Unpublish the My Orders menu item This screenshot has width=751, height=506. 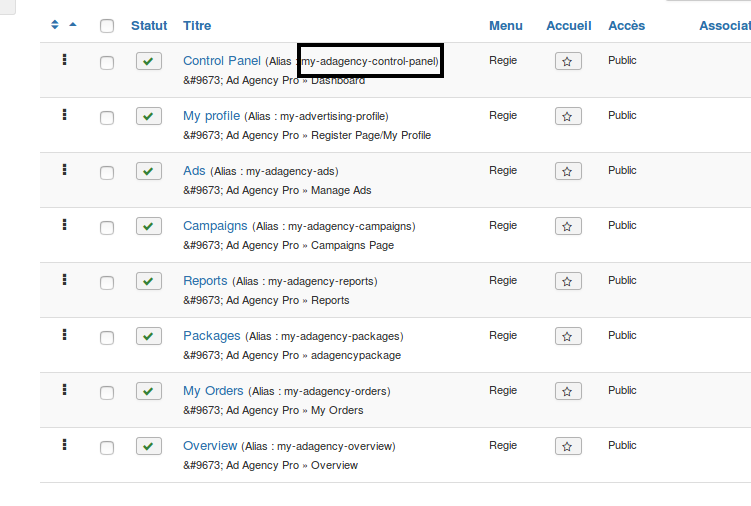coord(148,391)
